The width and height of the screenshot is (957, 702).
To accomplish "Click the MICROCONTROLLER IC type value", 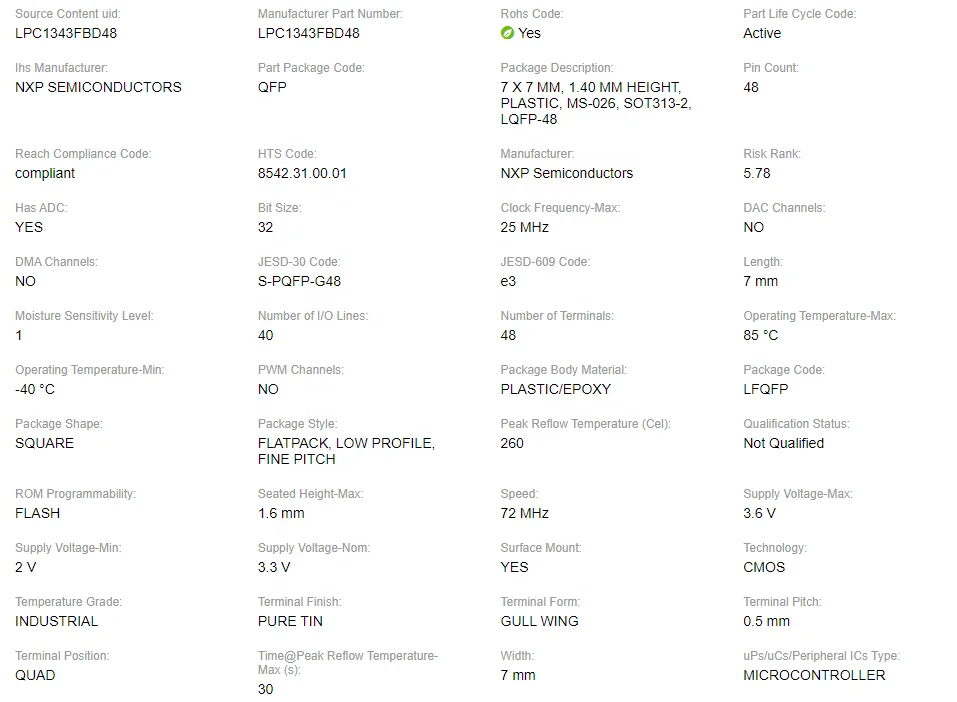I will click(814, 675).
